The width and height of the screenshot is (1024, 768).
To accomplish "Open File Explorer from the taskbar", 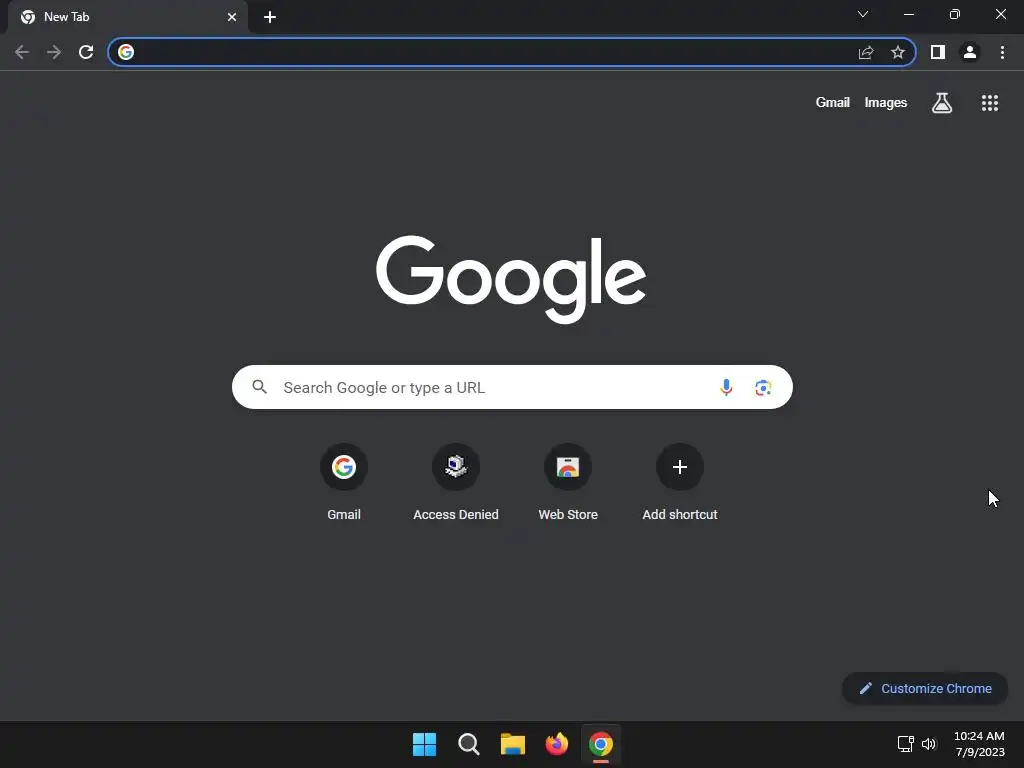I will pos(513,744).
